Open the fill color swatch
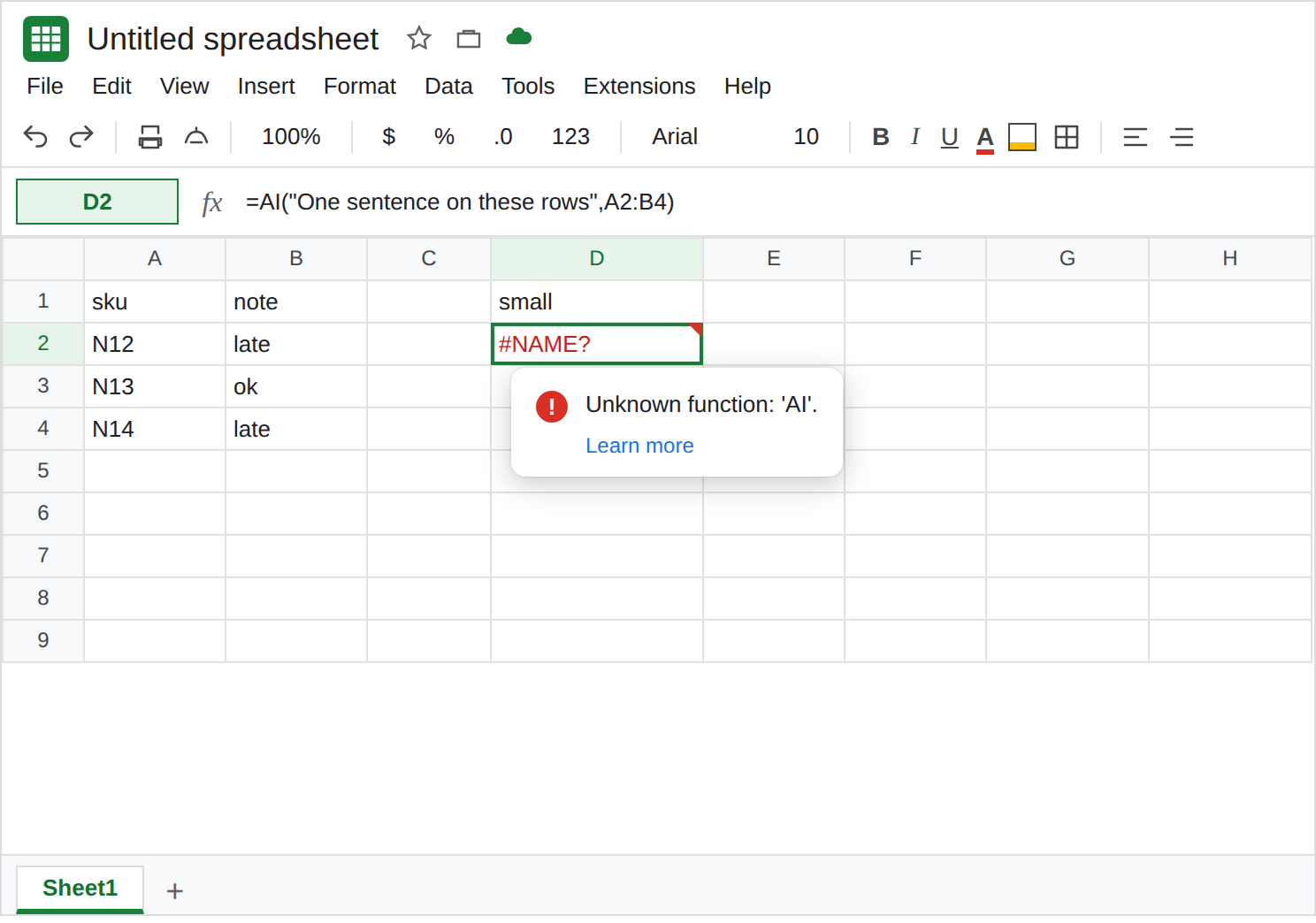This screenshot has height=923, width=1316. (x=1022, y=137)
